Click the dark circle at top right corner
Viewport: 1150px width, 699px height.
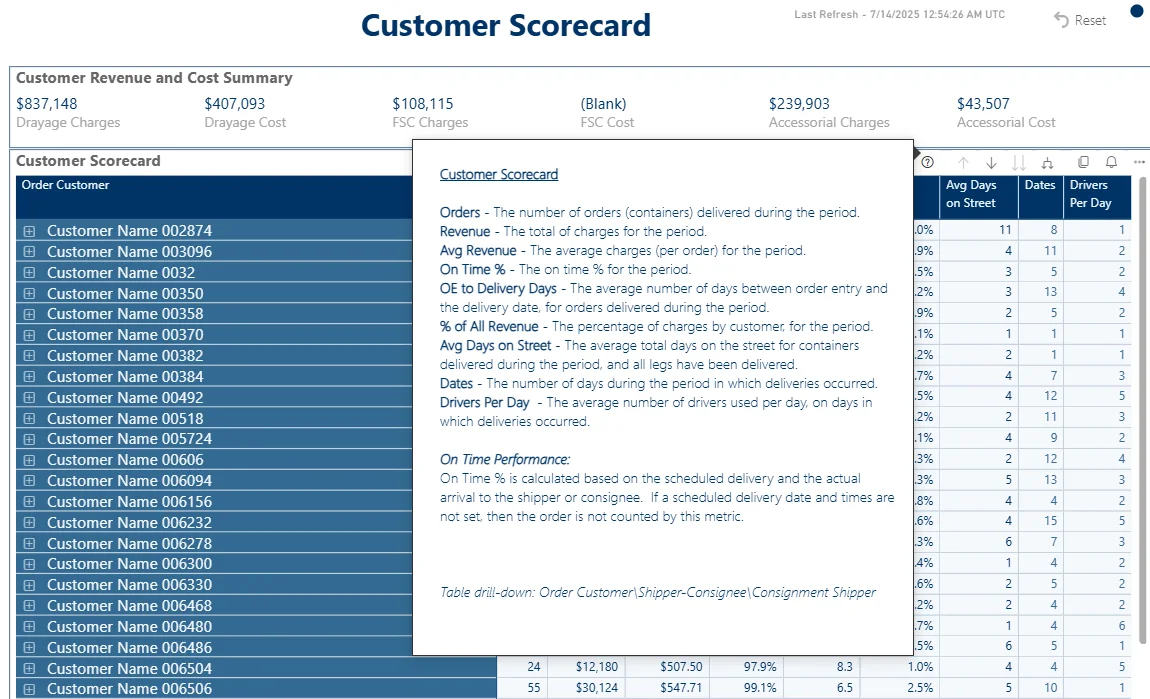1137,10
